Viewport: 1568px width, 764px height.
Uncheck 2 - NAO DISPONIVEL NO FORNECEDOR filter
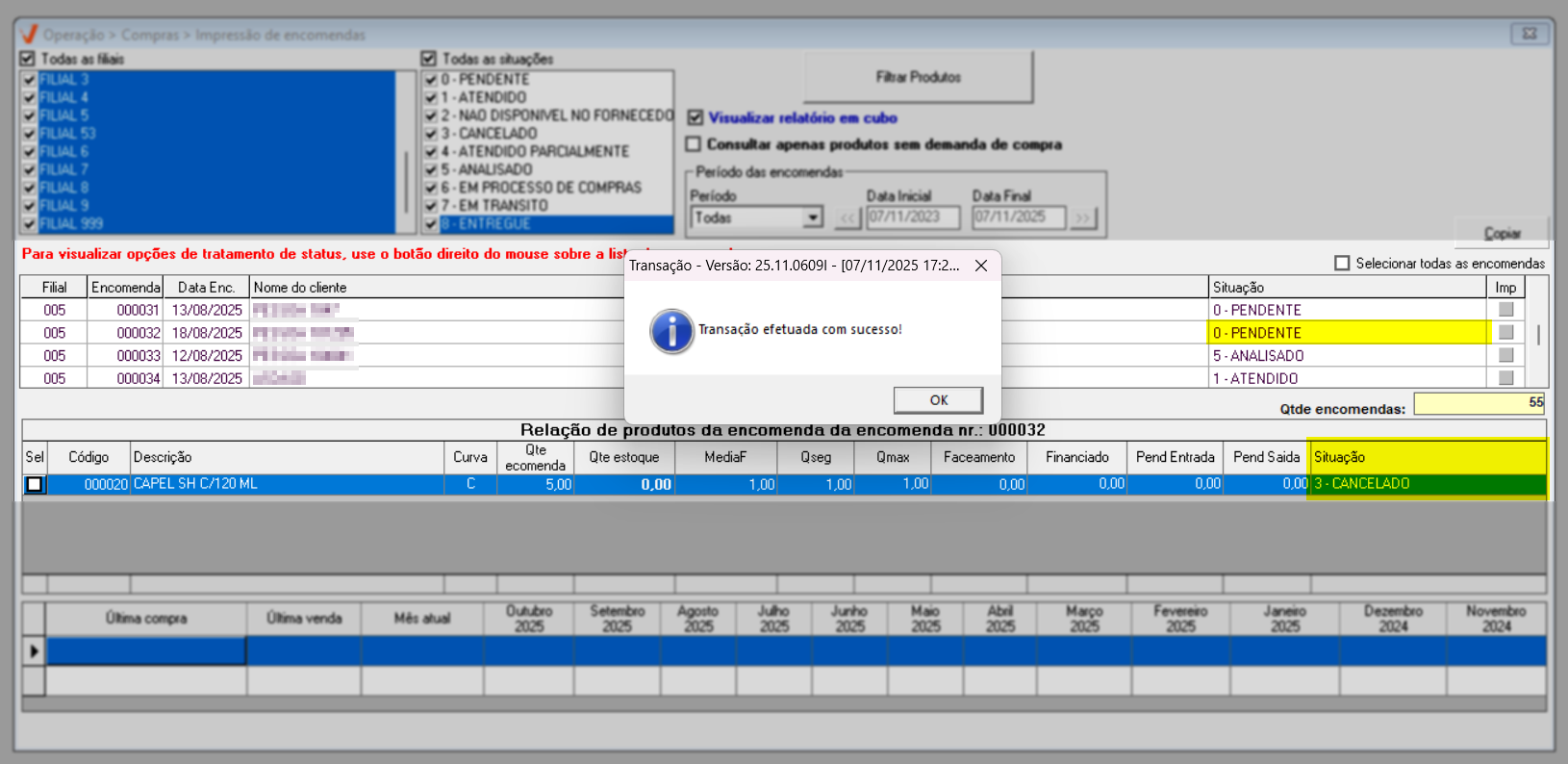coord(431,115)
